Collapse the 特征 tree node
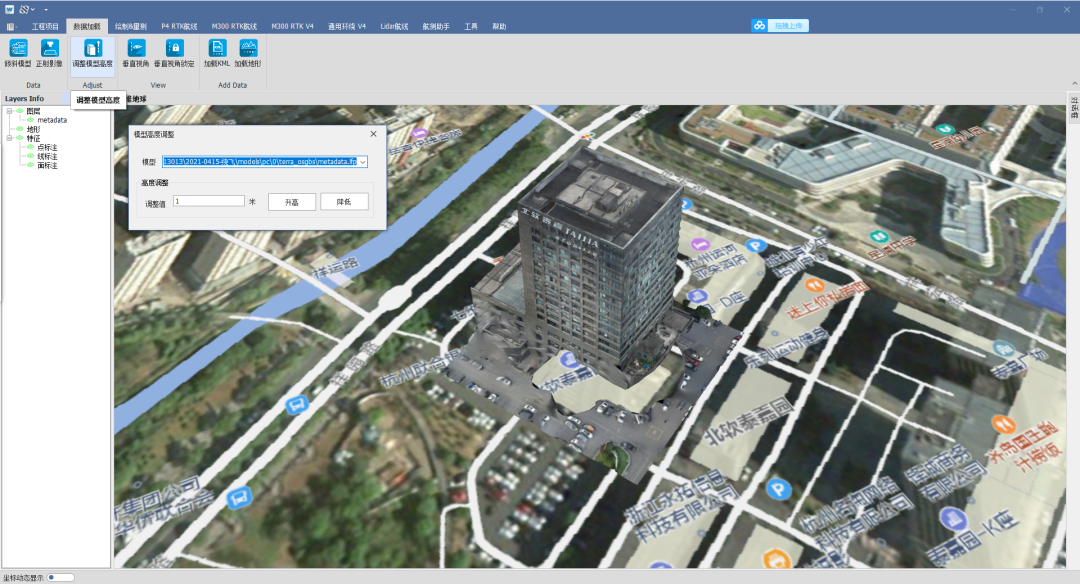1080x584 pixels. tap(10, 138)
